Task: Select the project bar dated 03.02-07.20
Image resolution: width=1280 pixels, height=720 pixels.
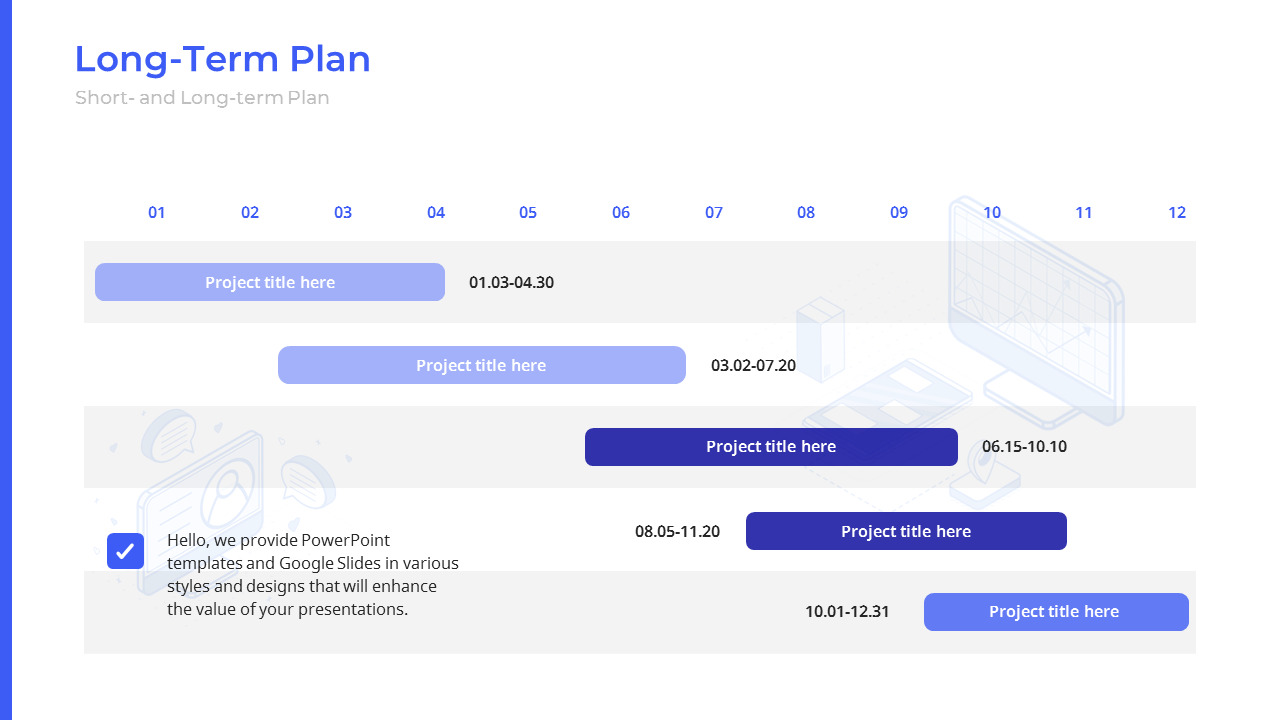Action: click(x=481, y=365)
